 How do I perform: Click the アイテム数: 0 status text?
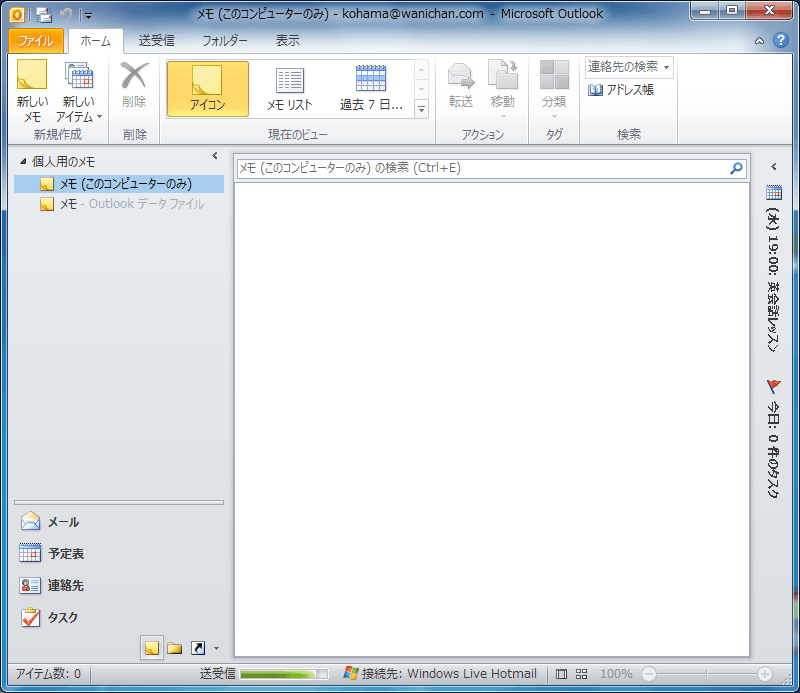pos(48,674)
